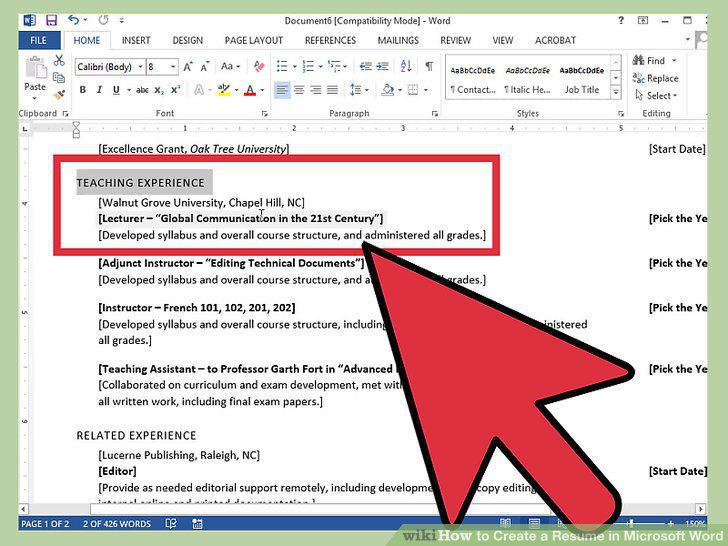Click Align Right icon

316,90
